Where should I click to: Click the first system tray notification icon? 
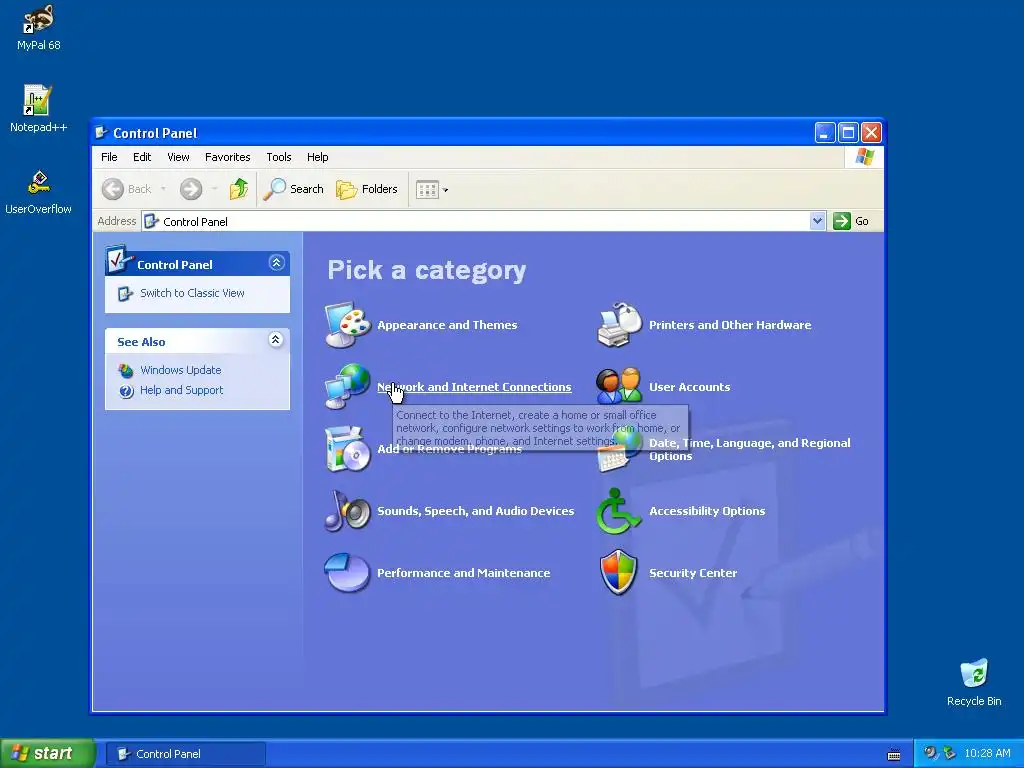[930, 753]
